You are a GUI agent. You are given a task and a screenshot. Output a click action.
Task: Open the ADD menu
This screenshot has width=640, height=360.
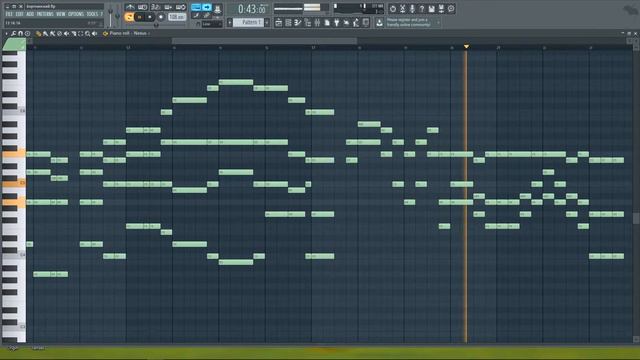30,14
